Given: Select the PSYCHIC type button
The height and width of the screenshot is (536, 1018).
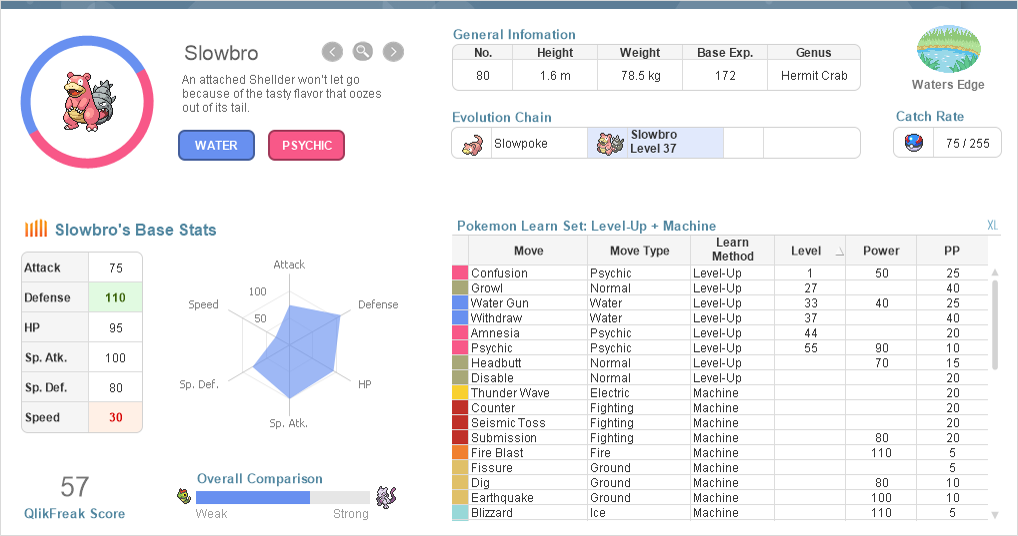Looking at the screenshot, I should coord(306,146).
